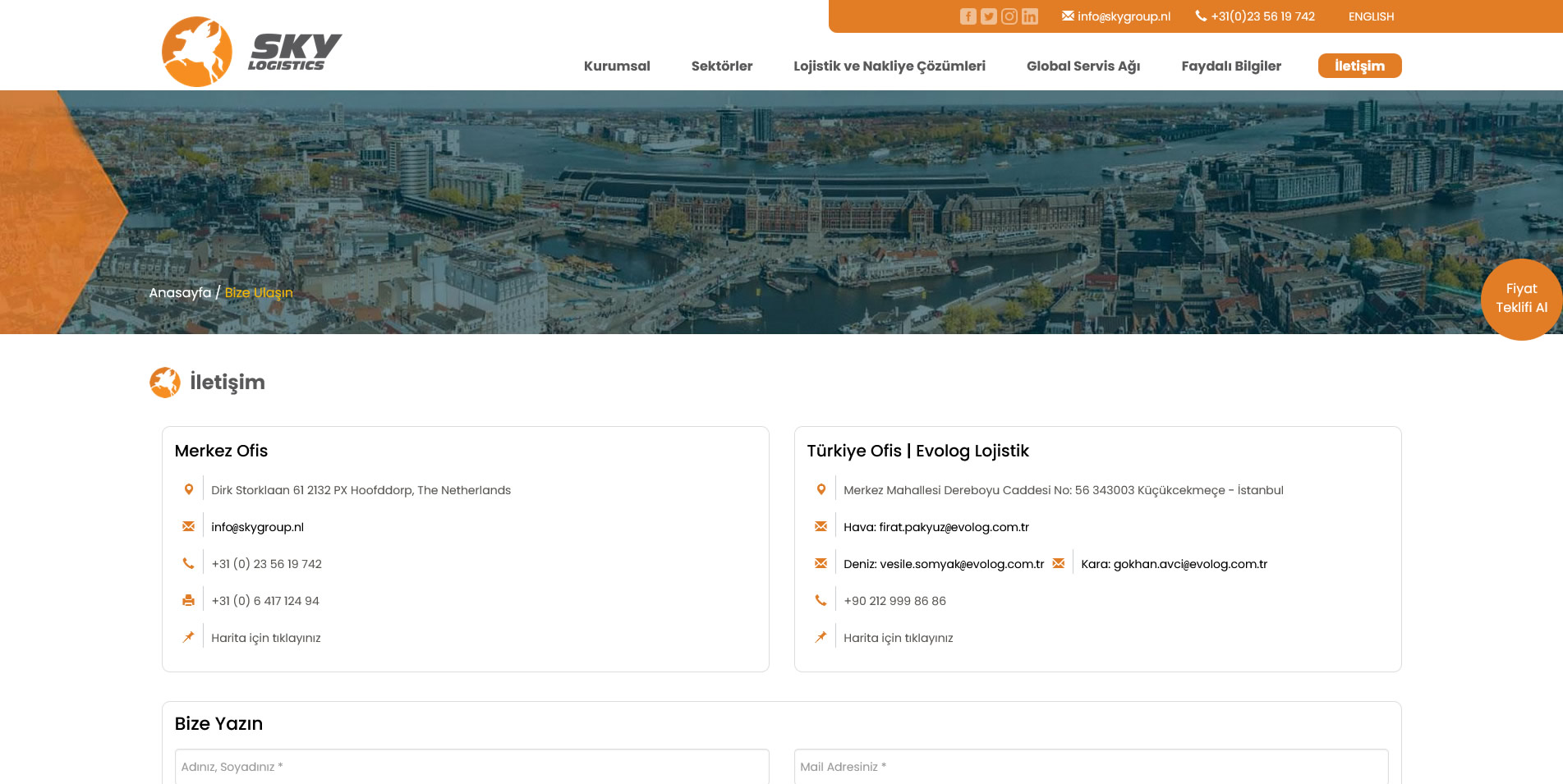Click the Bize Ulaşın breadcrumb
1563x784 pixels.
[259, 293]
